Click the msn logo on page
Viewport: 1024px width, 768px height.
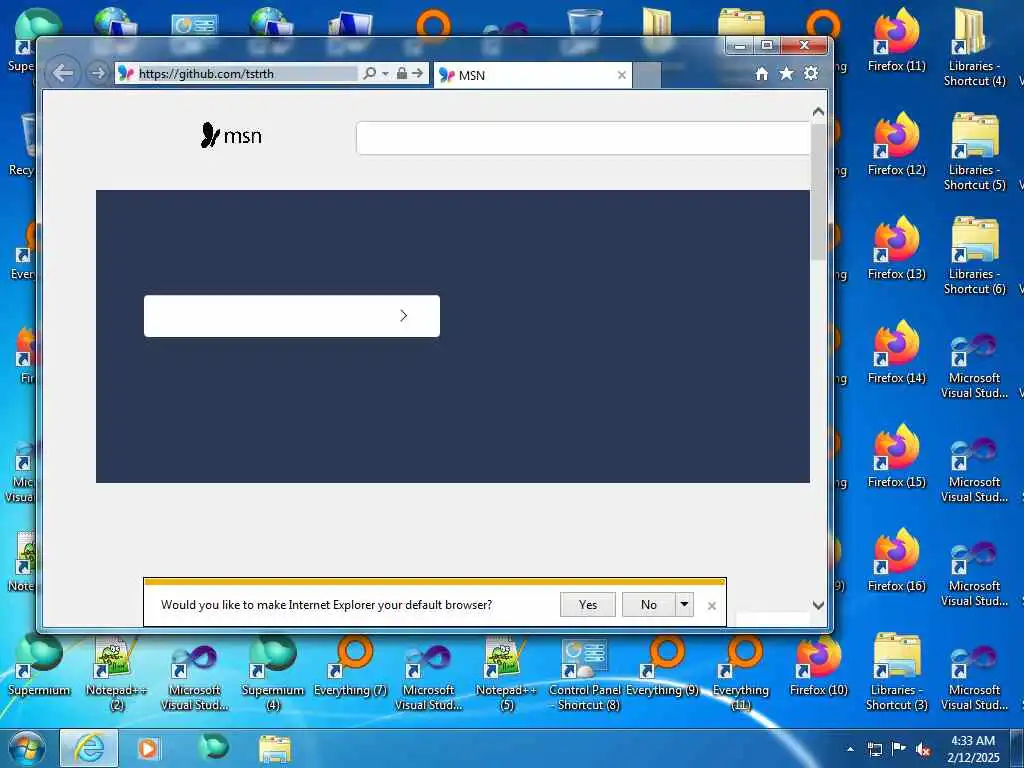[231, 135]
